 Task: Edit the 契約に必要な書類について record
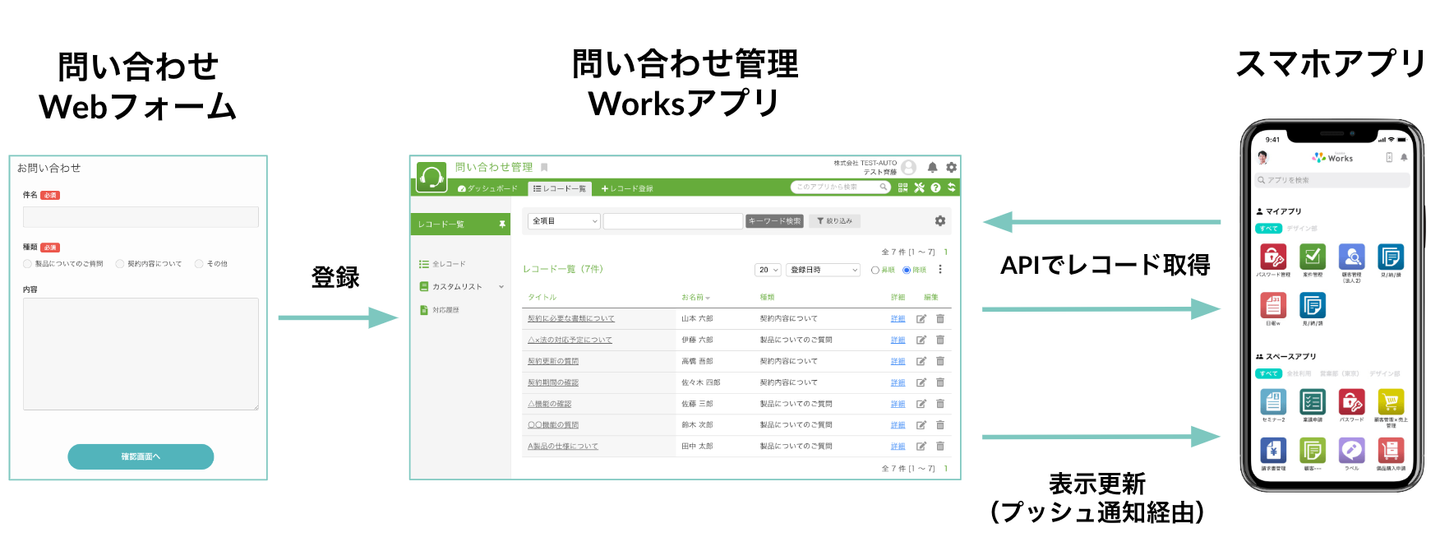(921, 318)
